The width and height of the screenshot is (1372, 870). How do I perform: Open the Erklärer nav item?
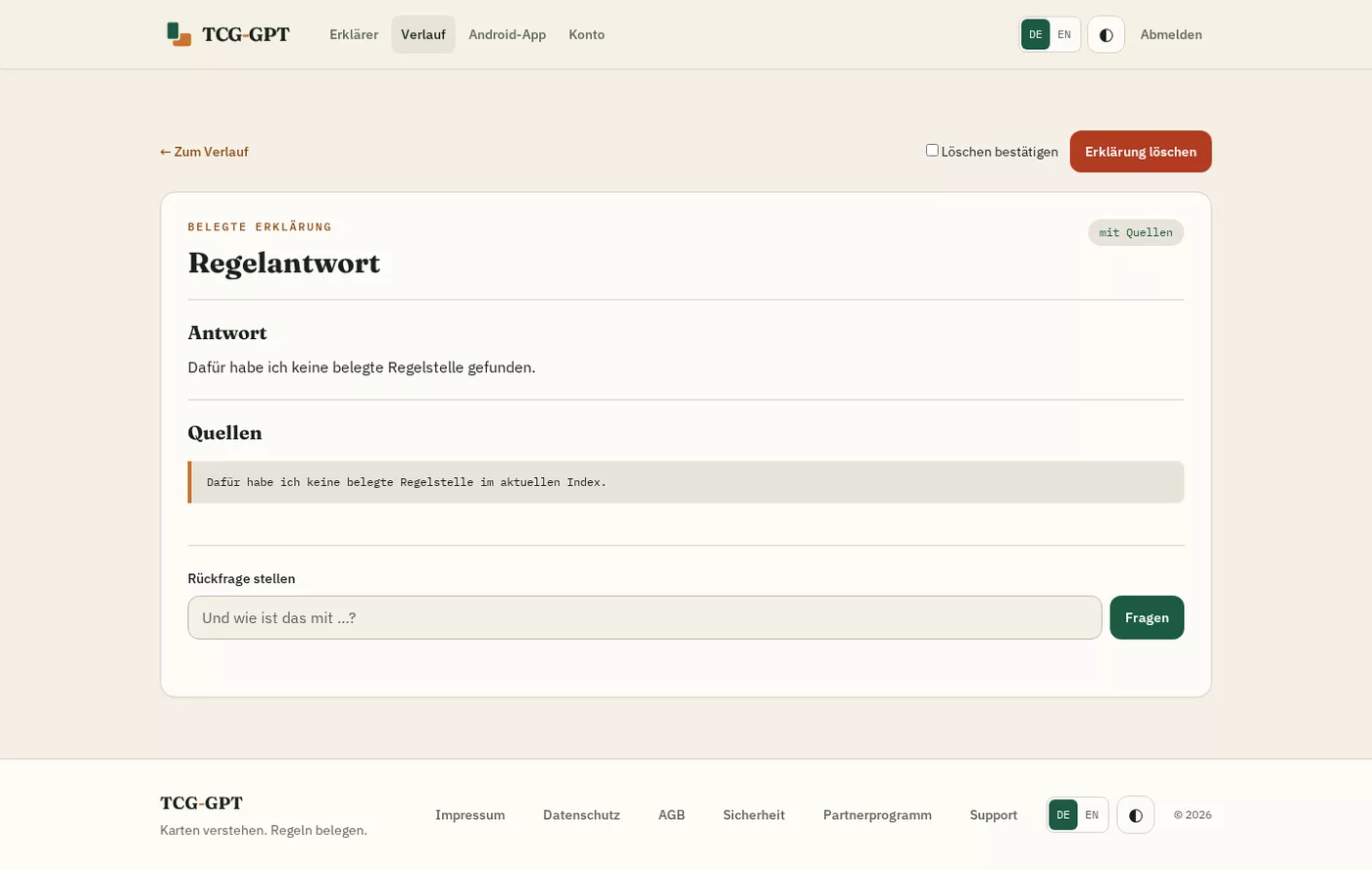pyautogui.click(x=354, y=34)
